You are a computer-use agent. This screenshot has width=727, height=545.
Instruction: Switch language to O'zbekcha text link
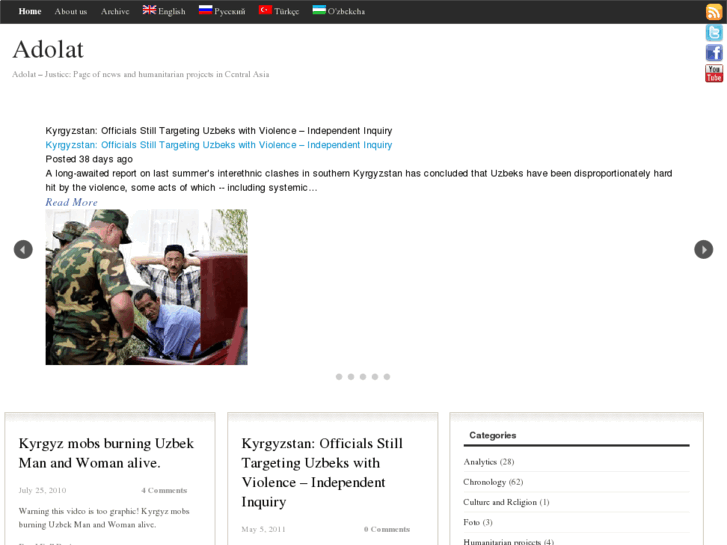(x=346, y=11)
